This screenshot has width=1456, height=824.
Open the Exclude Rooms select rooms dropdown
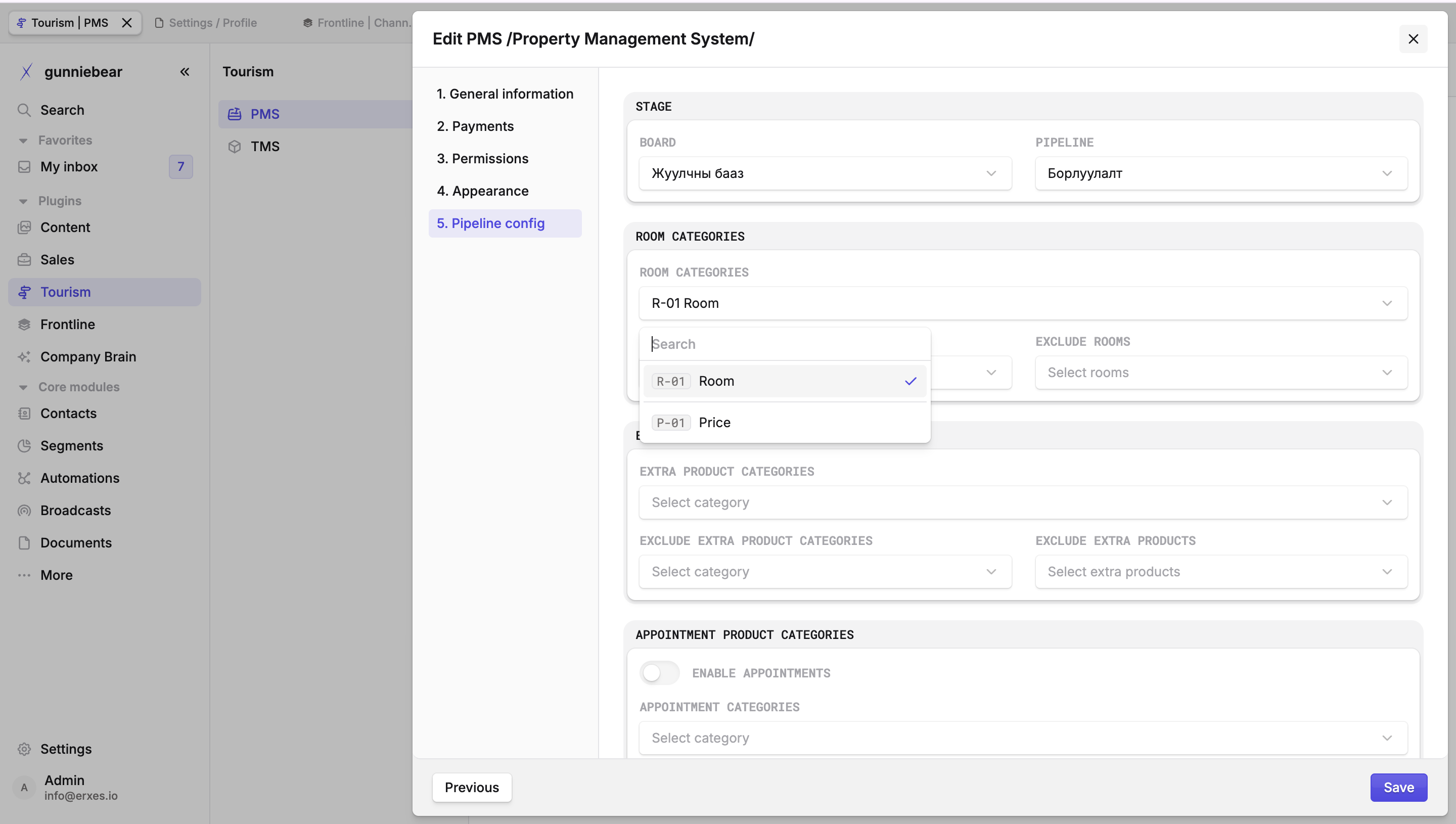click(1221, 373)
